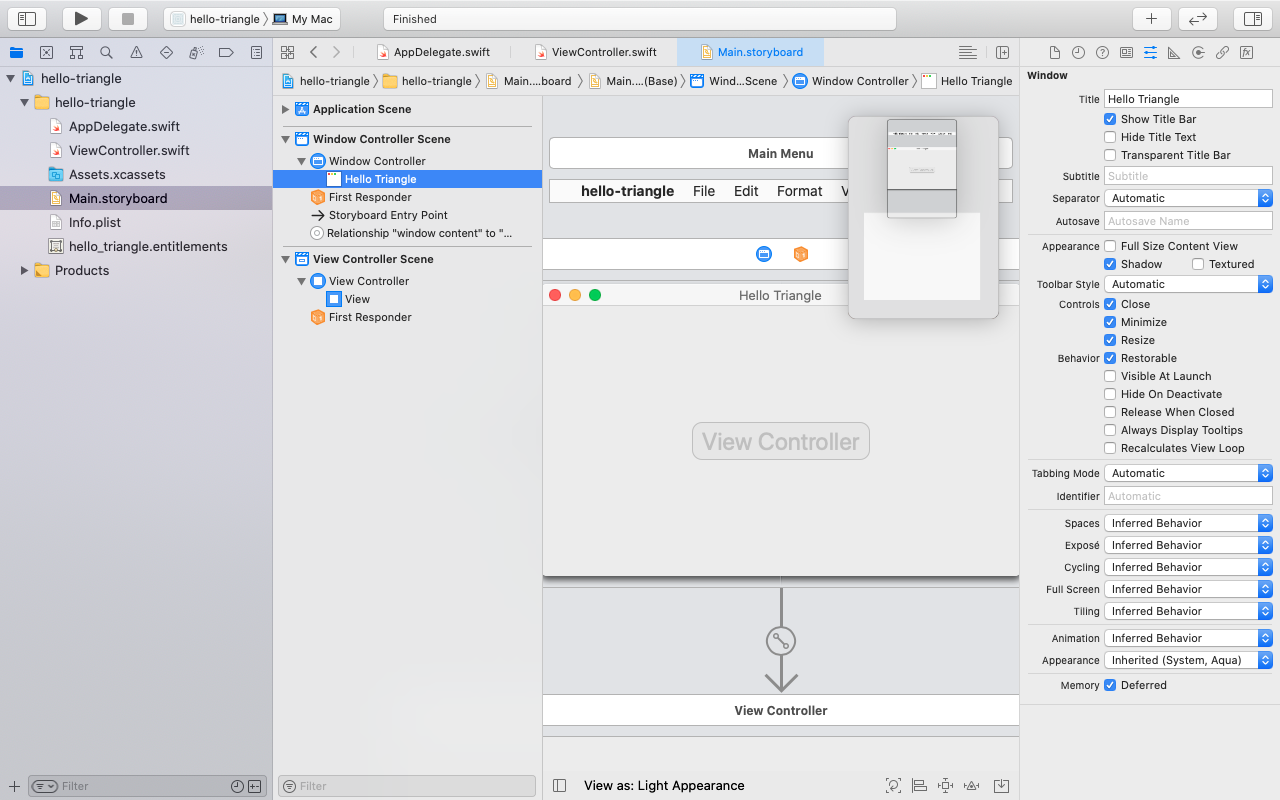1280x800 pixels.
Task: Toggle the Textured checkbox
Action: pos(1198,264)
